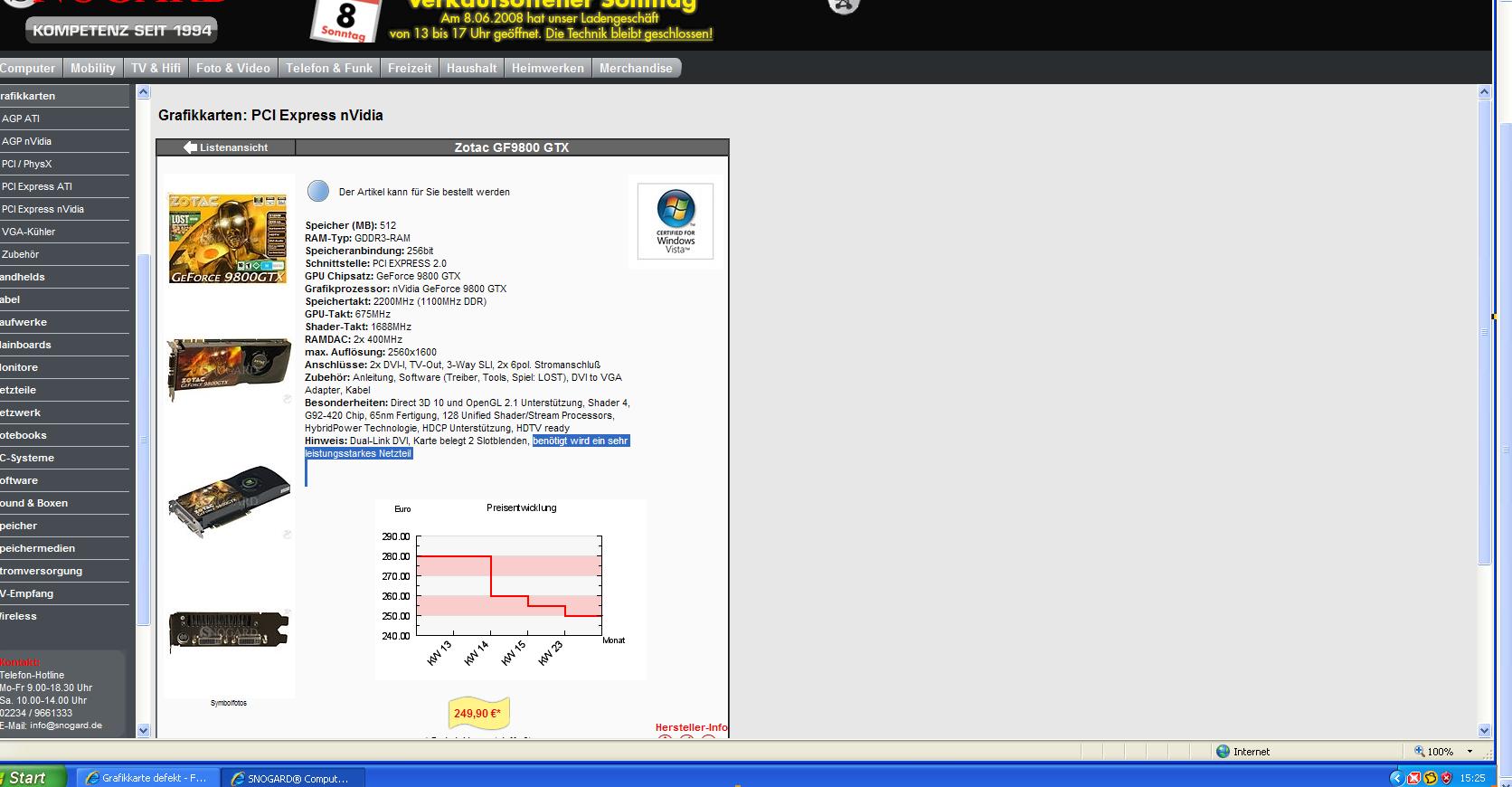Screen dimensions: 1512x787
Task: Open Telefon & Funk tab
Action: tap(329, 68)
